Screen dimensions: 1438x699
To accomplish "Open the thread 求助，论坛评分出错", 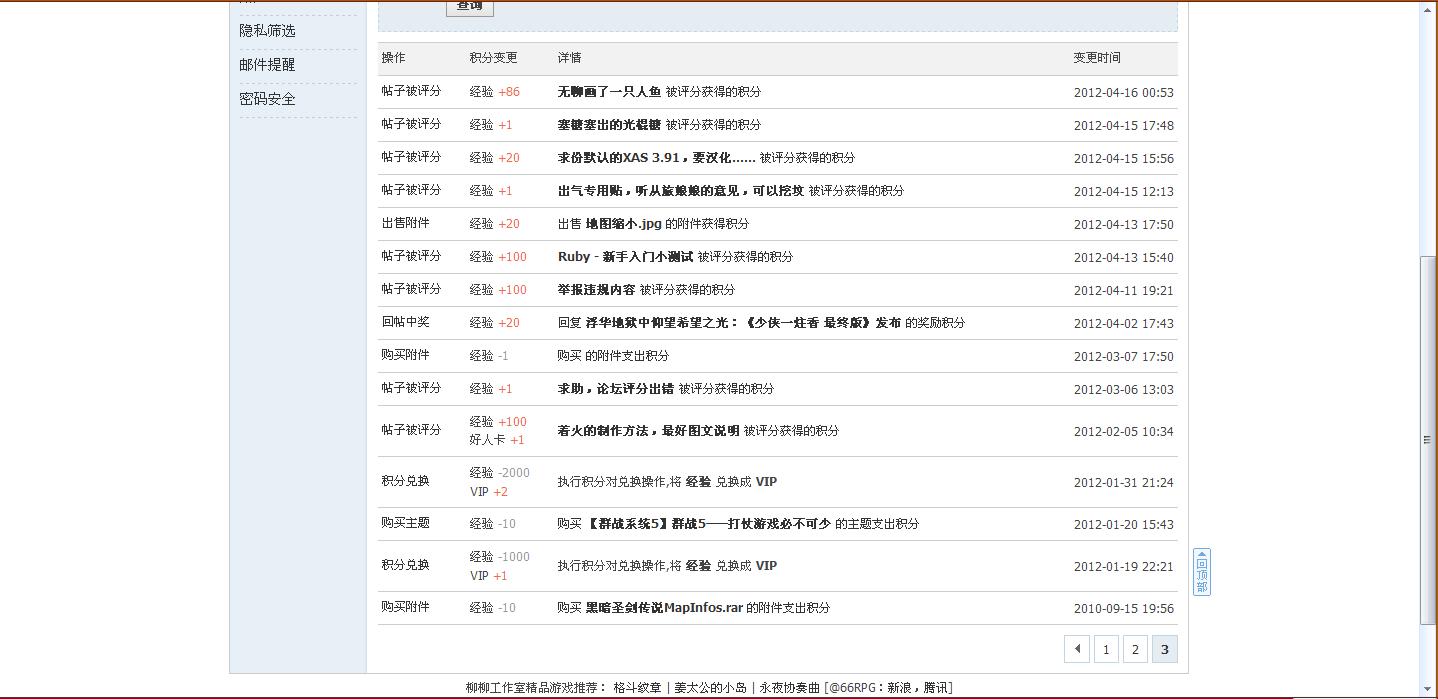I will tap(615, 389).
